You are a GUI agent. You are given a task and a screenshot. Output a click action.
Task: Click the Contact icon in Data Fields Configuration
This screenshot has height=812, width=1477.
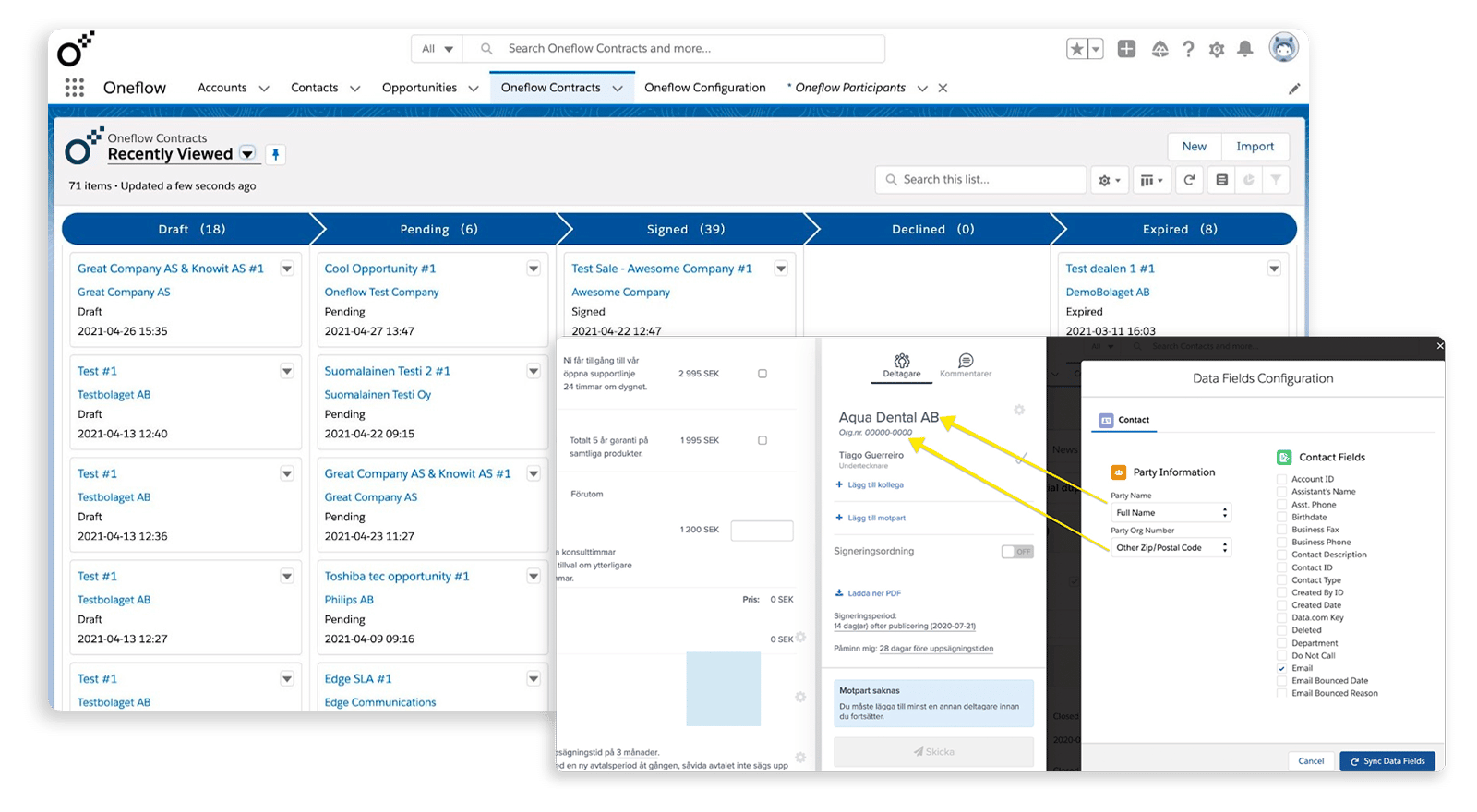point(1106,420)
